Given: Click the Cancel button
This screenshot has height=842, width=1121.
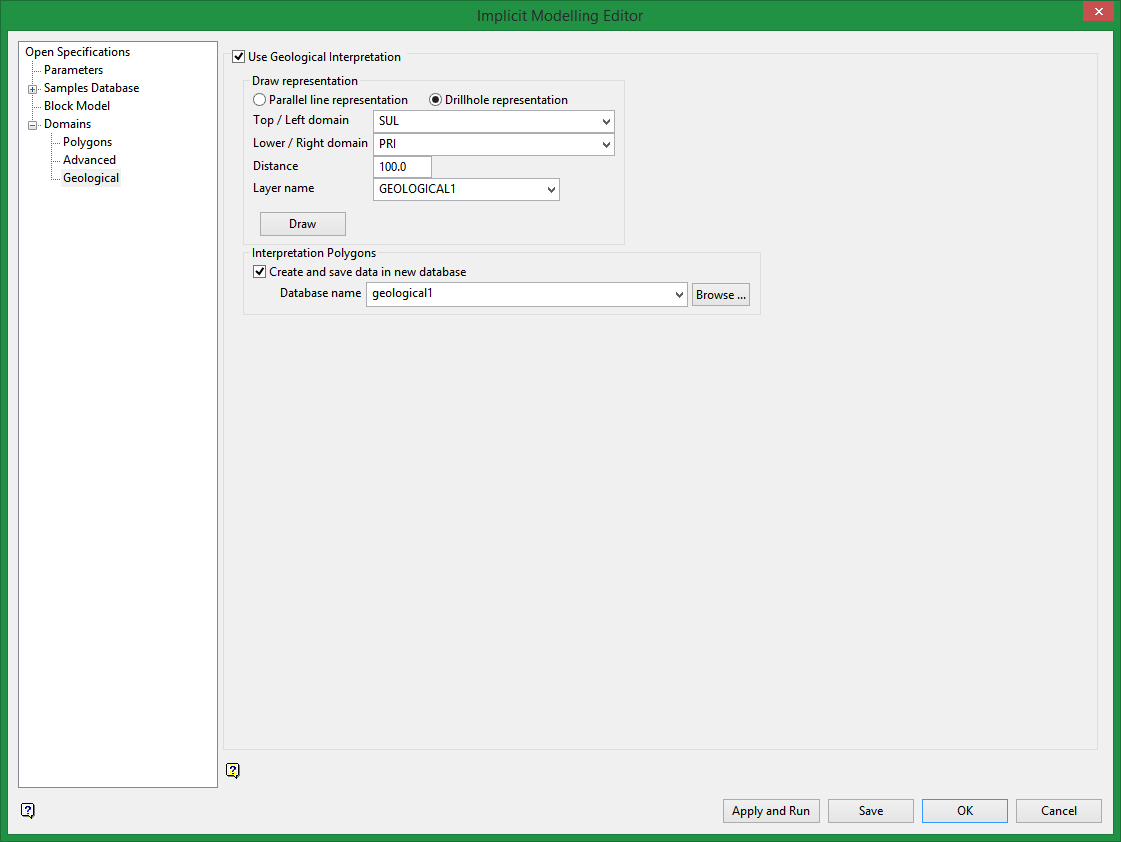Looking at the screenshot, I should (x=1059, y=811).
